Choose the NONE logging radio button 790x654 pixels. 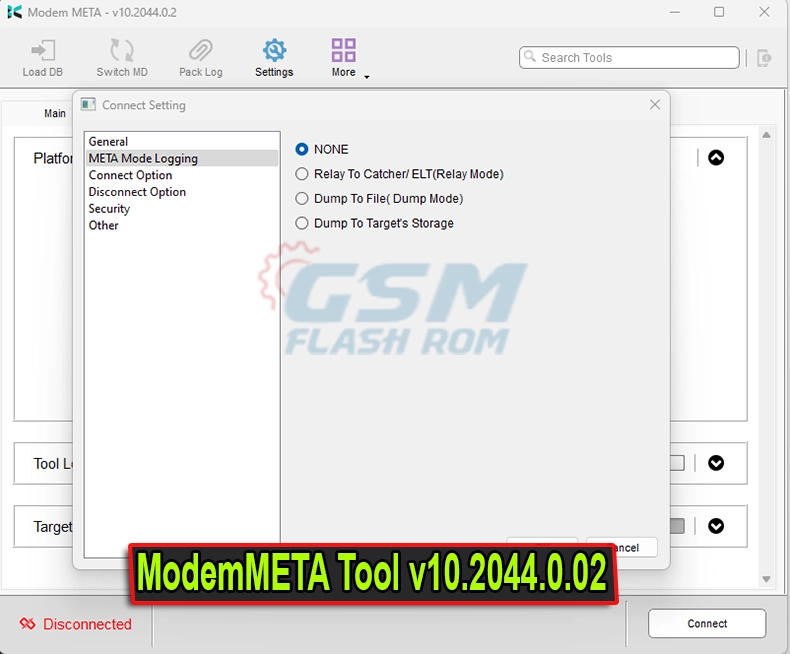pyautogui.click(x=302, y=149)
